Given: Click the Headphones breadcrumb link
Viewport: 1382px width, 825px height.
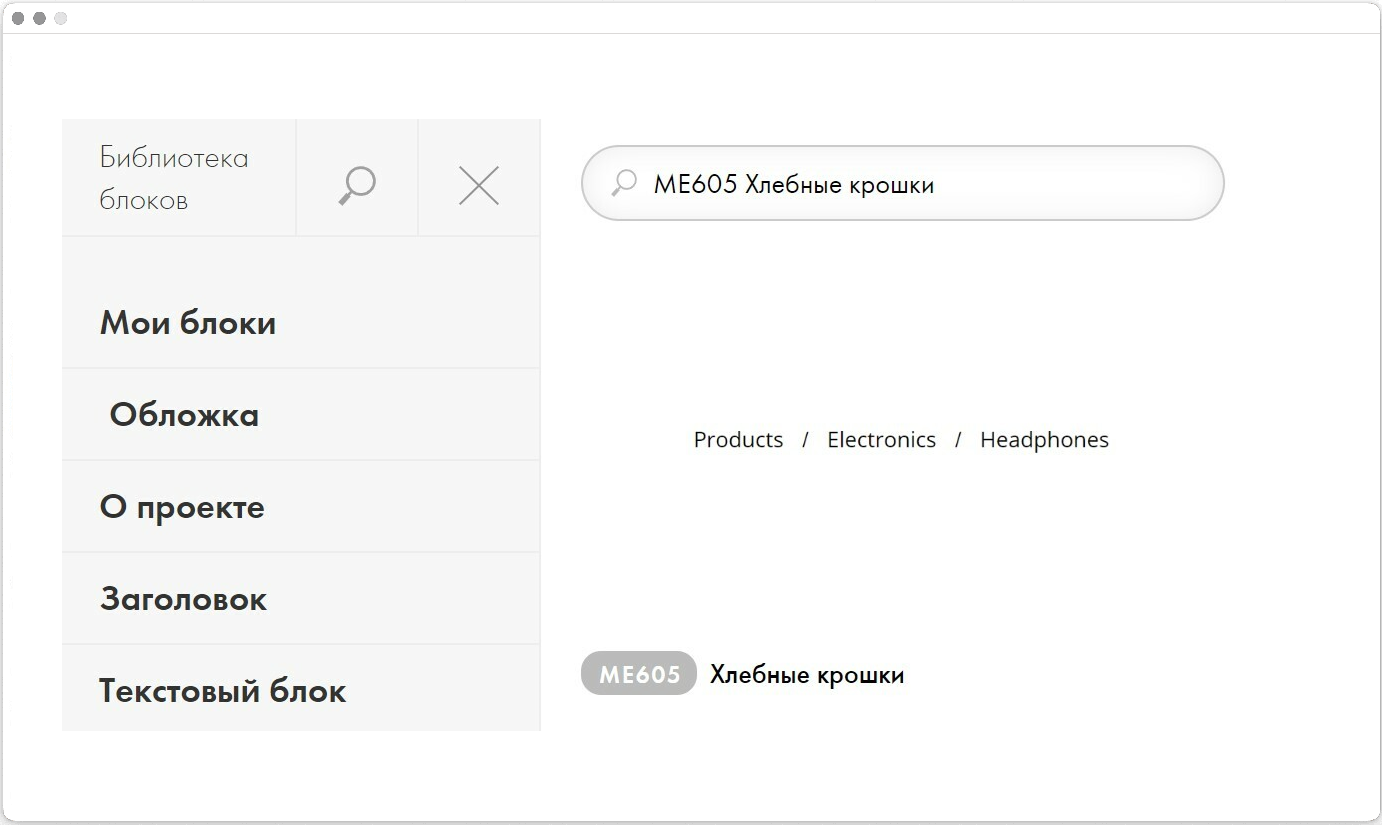Looking at the screenshot, I should click(x=1044, y=440).
